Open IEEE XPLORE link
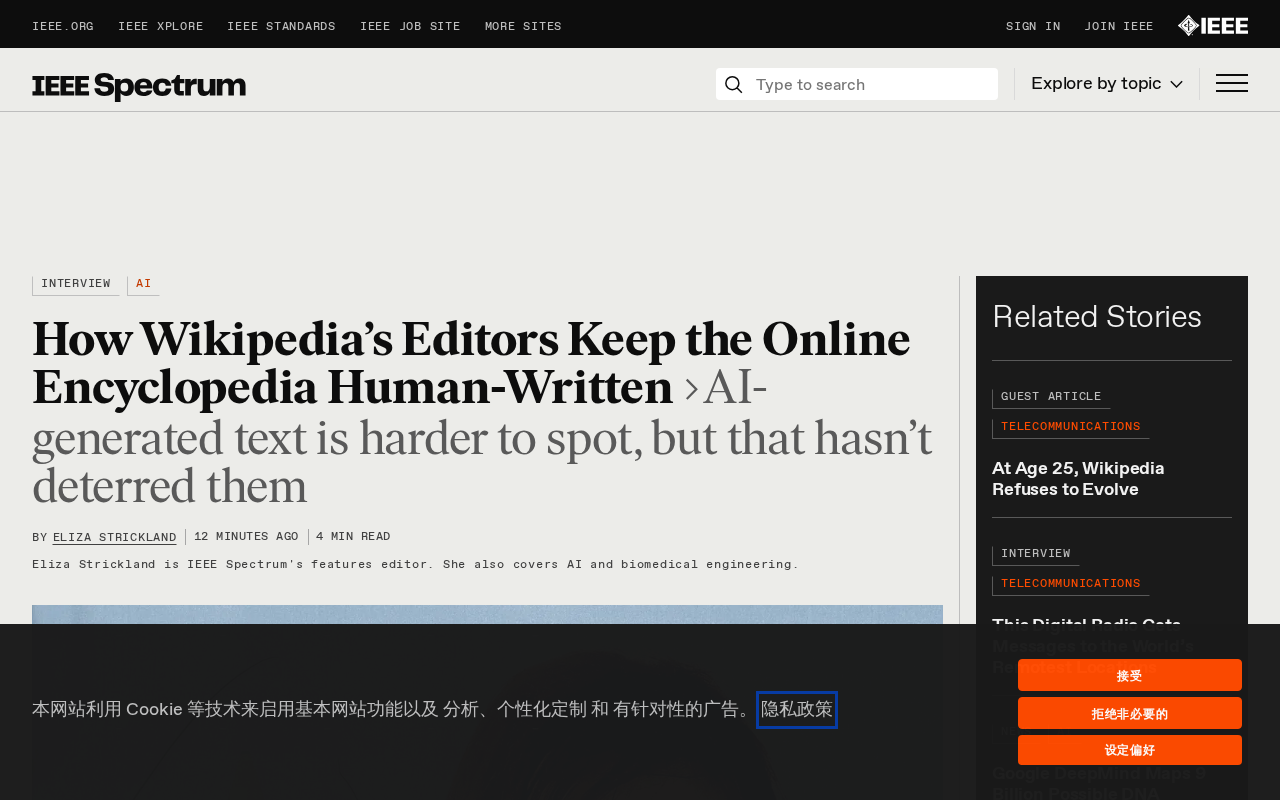Image resolution: width=1280 pixels, height=800 pixels. (160, 27)
